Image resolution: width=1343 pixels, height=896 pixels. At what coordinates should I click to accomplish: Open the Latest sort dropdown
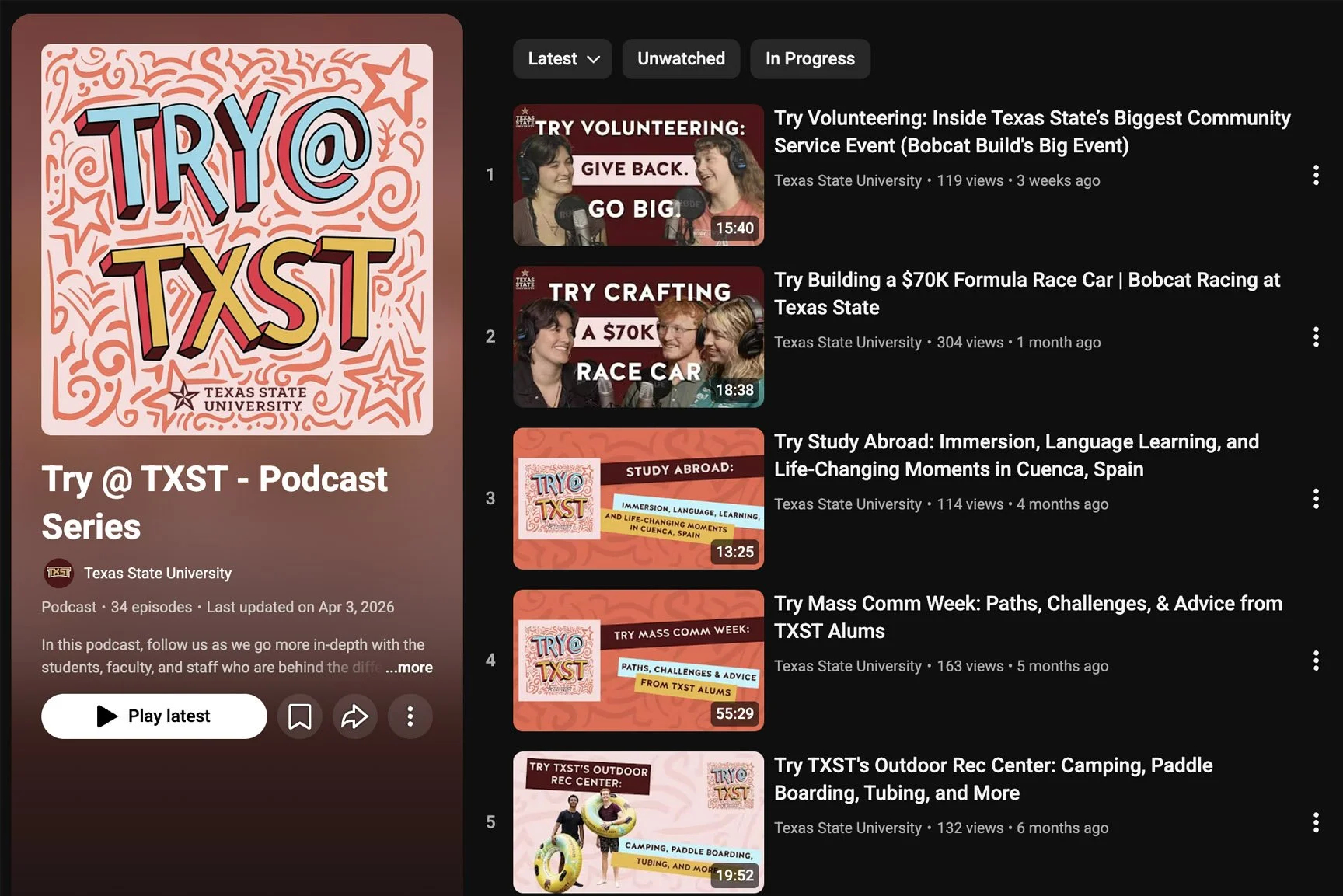(563, 59)
